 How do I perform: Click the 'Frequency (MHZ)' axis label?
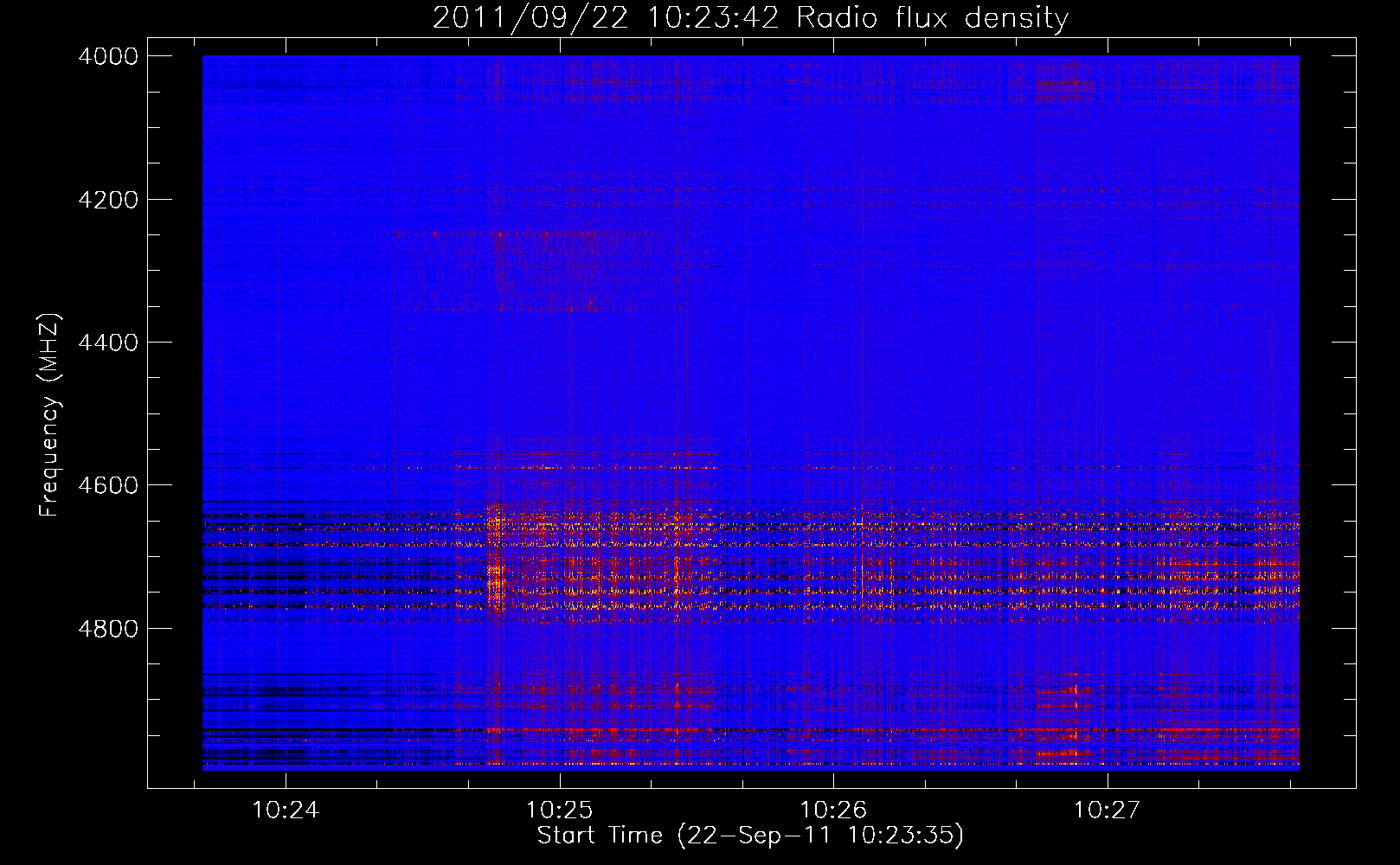point(49,415)
